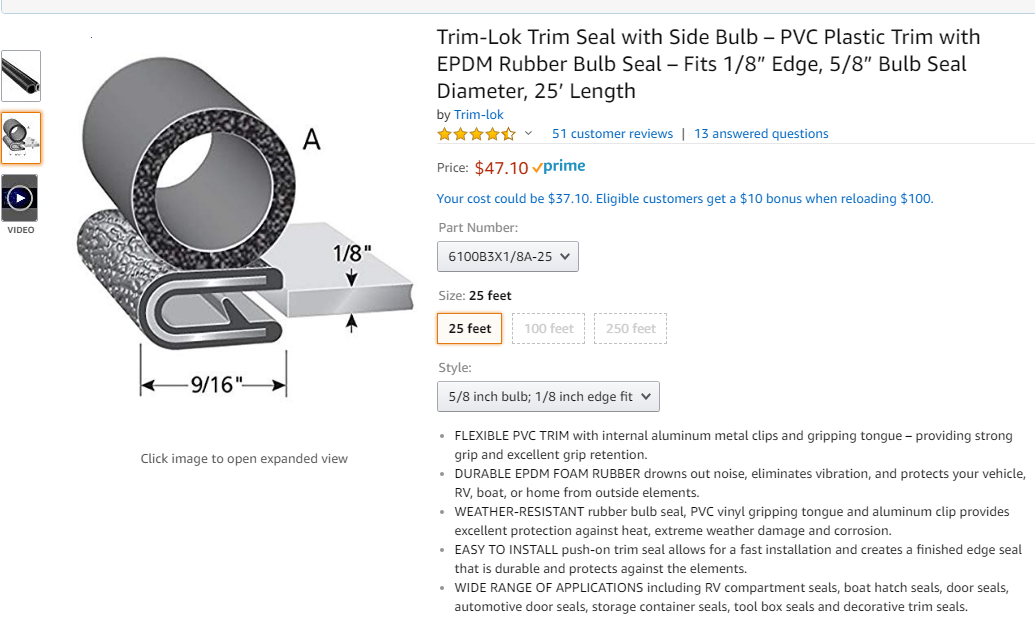Viewport: 1035px width, 625px height.
Task: Click the Part Number dropdown arrow
Action: coord(565,257)
